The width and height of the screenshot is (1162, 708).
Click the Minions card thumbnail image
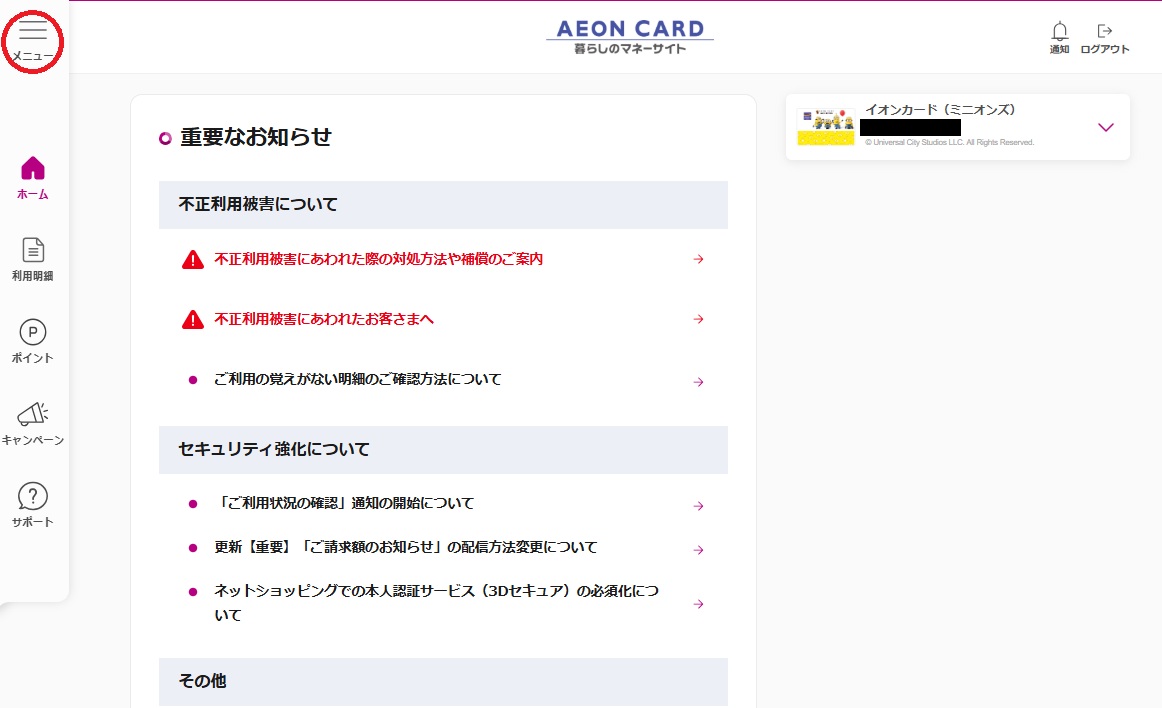point(826,127)
